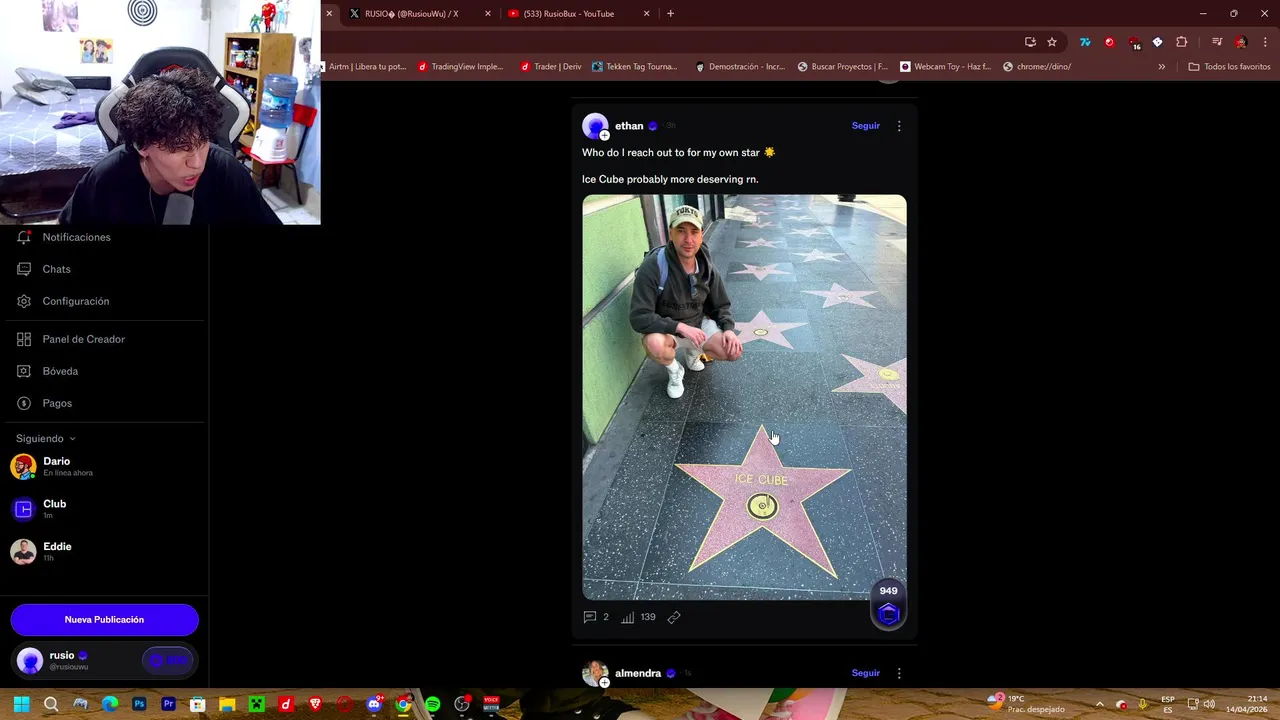The width and height of the screenshot is (1280, 720).
Task: Open the Extensions puzzle-piece menu
Action: 1182,42
